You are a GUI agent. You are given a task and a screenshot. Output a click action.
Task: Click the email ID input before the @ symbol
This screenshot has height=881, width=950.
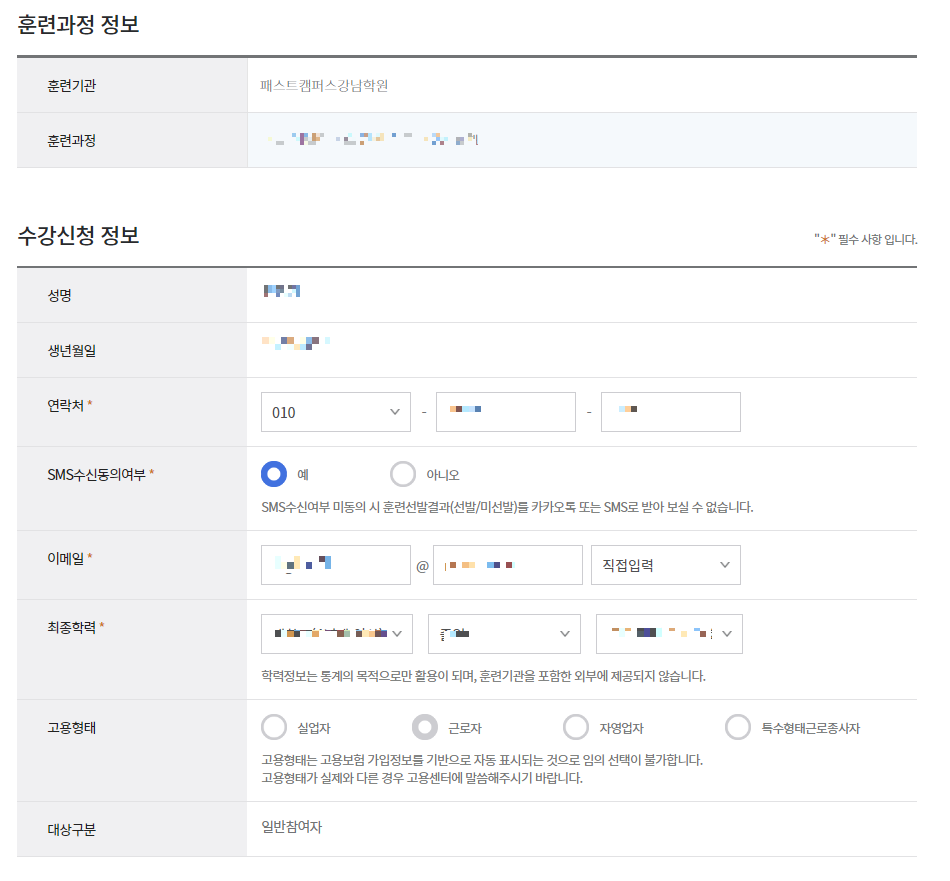coord(335,565)
